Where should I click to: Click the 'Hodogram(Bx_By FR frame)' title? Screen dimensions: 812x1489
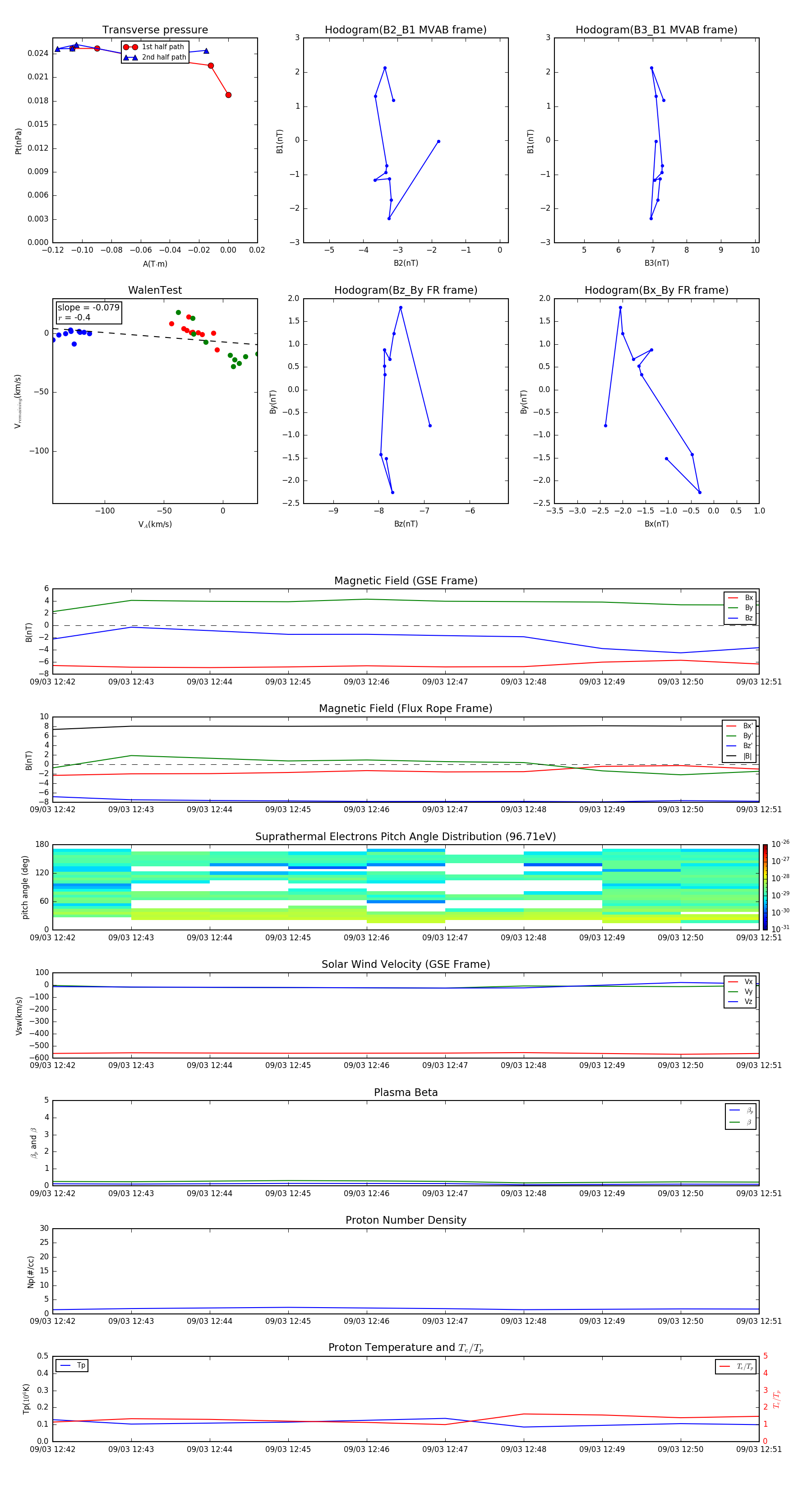656,290
